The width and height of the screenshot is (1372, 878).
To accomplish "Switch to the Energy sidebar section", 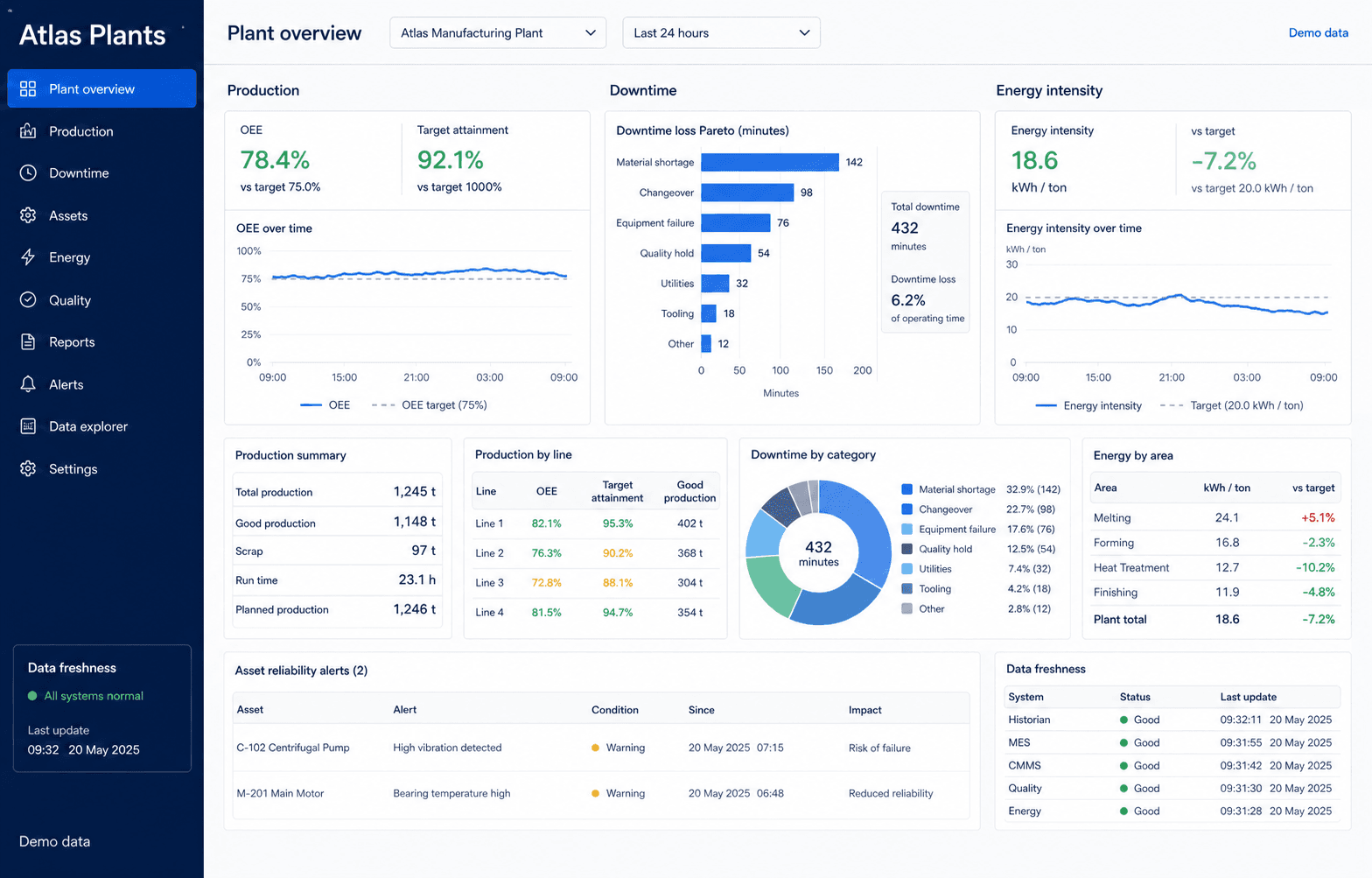I will 101,257.
